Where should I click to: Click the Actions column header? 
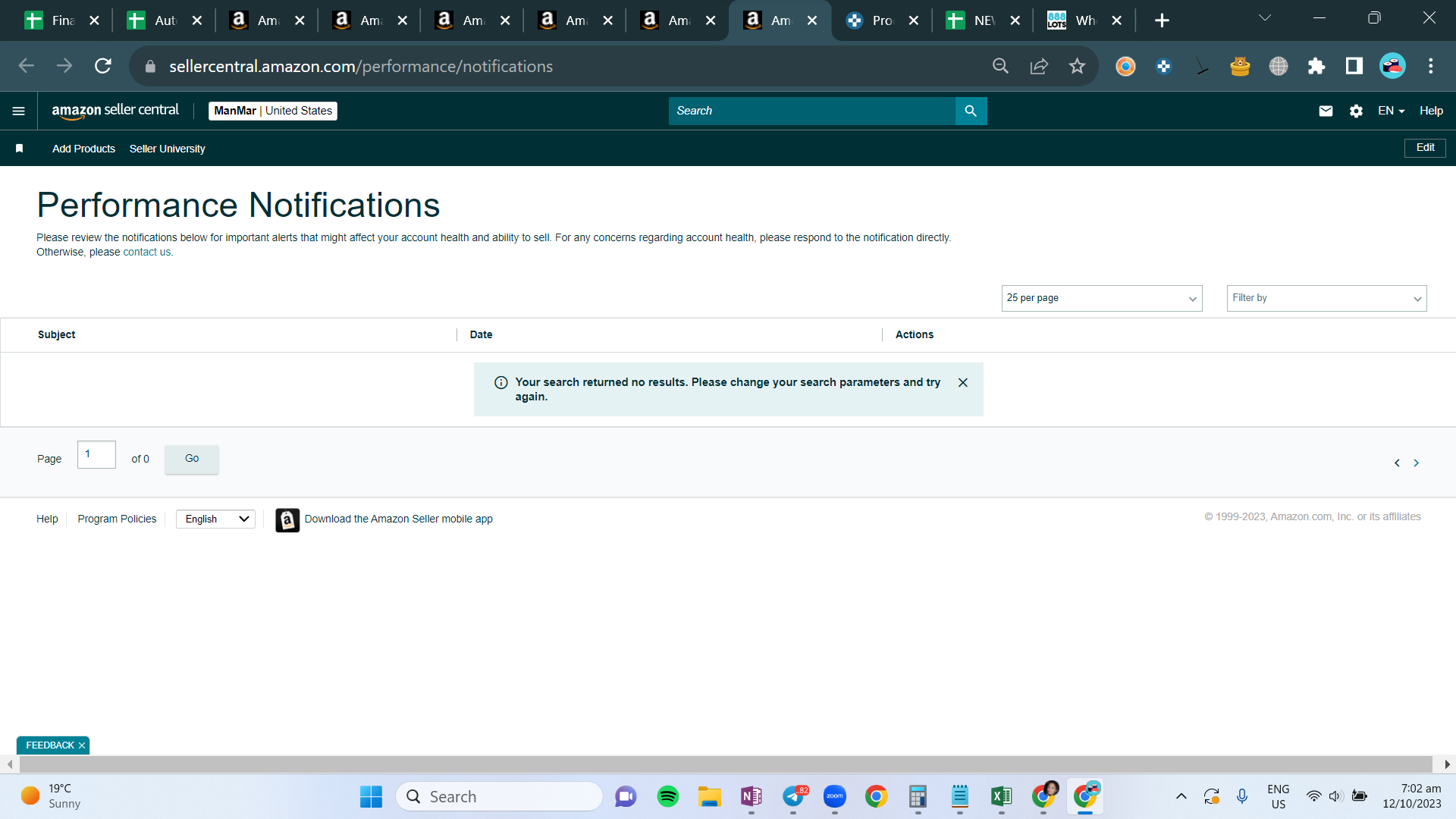pos(915,334)
